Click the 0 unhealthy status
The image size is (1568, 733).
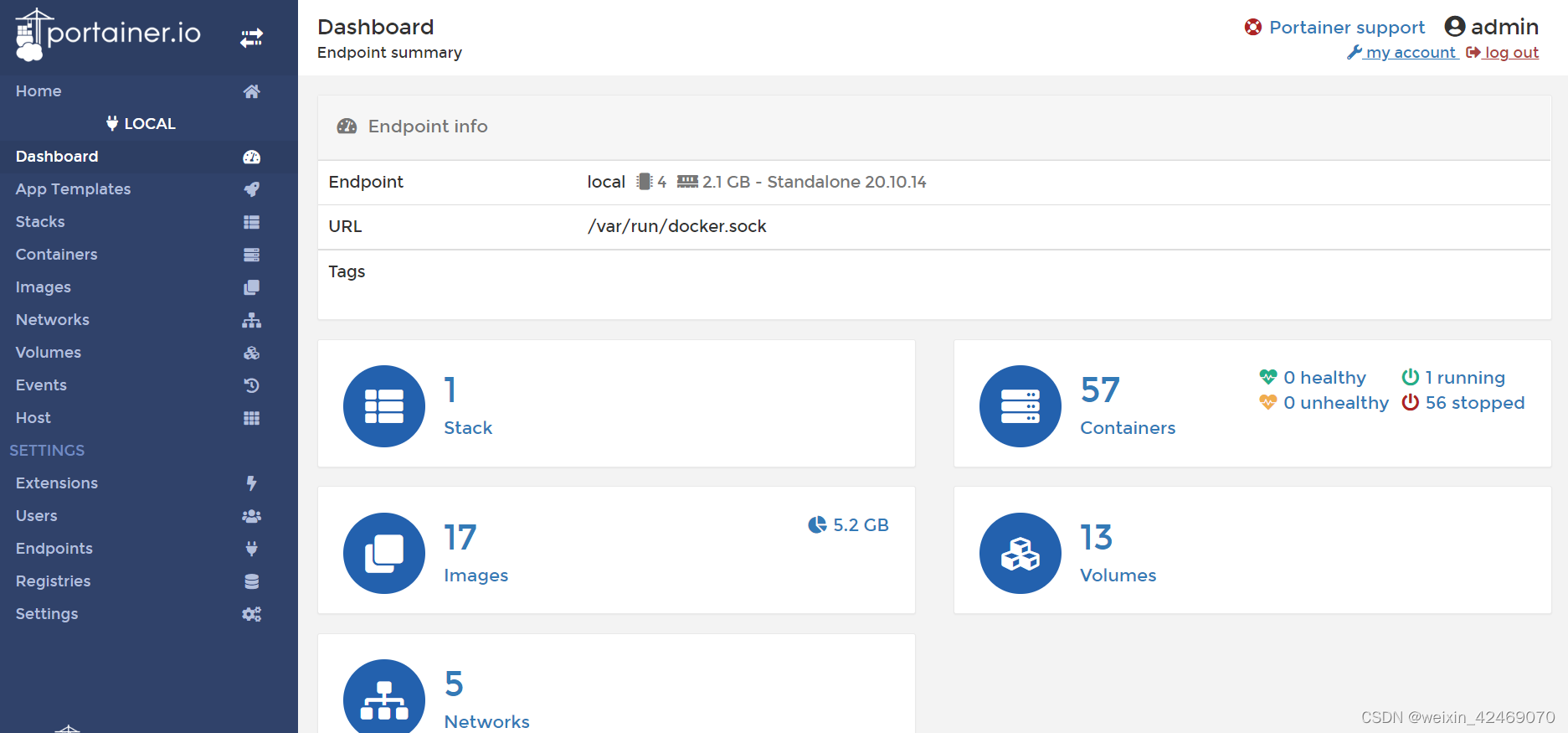(x=1324, y=402)
